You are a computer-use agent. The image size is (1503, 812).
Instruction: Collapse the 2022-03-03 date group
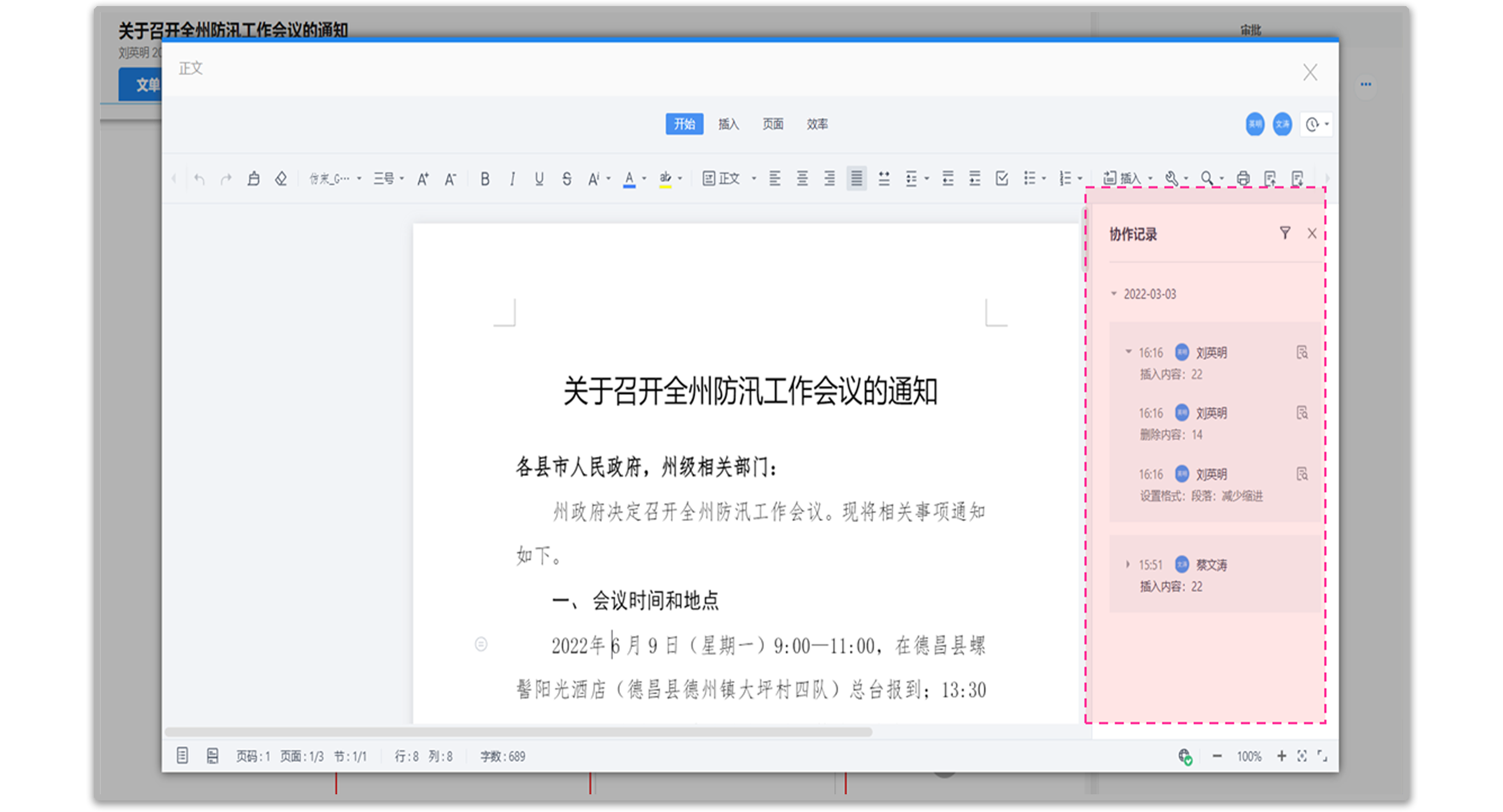point(1114,293)
